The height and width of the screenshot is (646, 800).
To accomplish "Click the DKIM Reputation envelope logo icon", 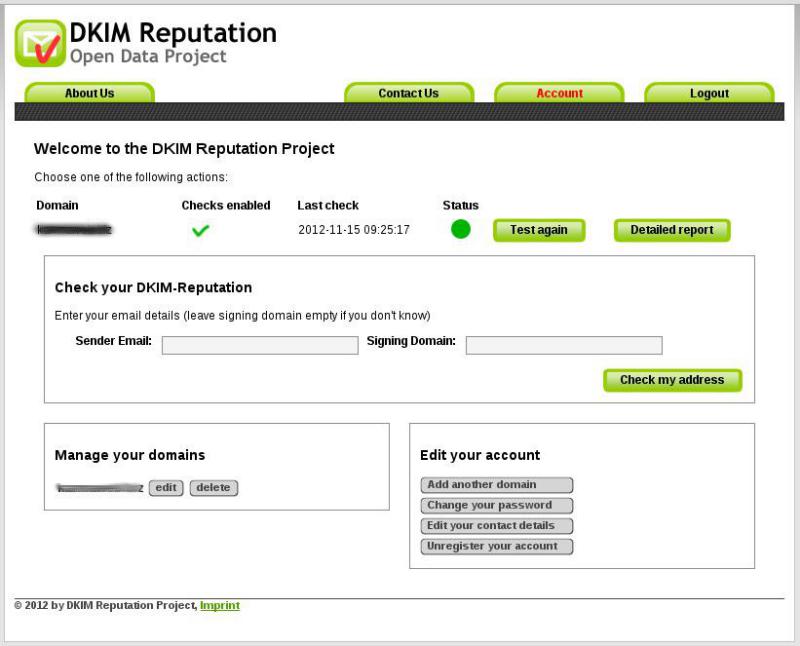I will [40, 42].
